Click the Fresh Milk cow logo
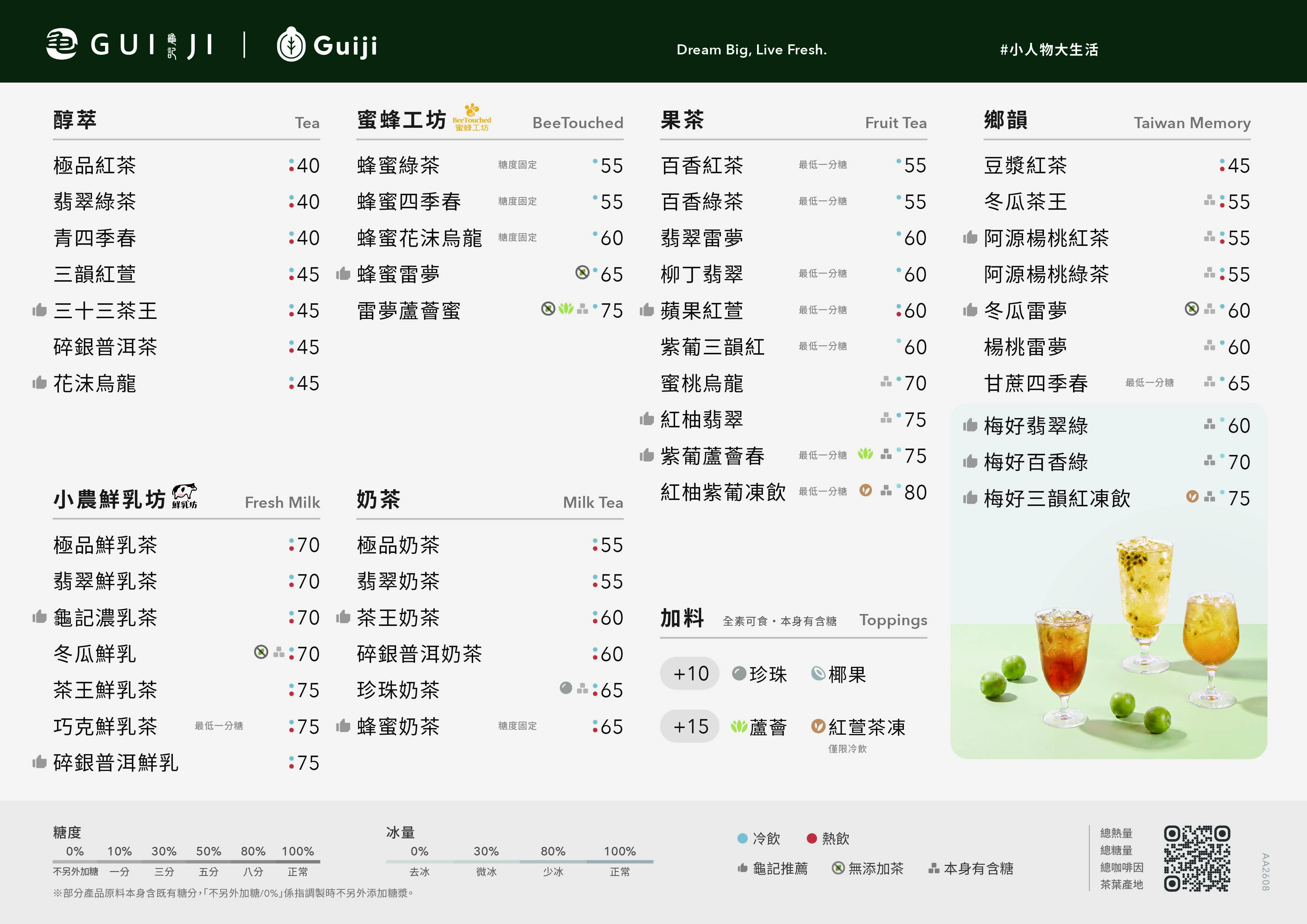 click(185, 496)
